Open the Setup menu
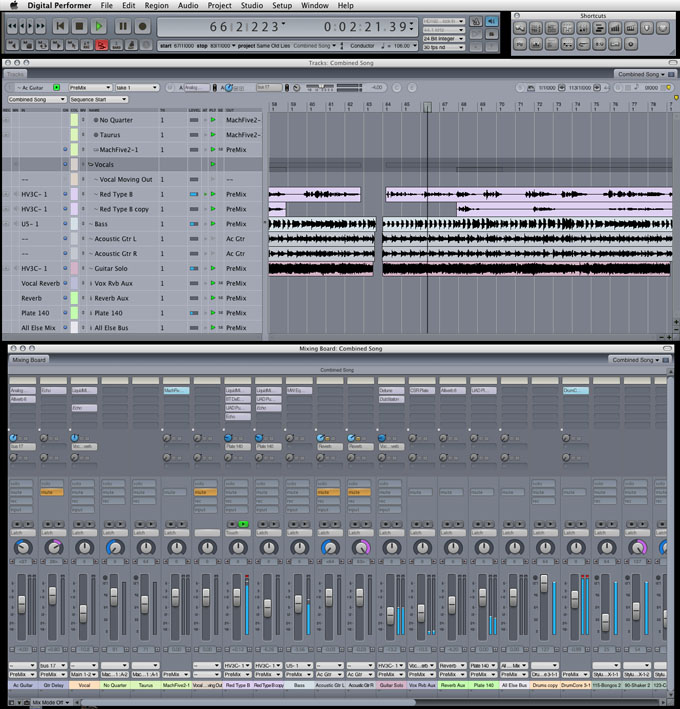 pyautogui.click(x=282, y=5)
